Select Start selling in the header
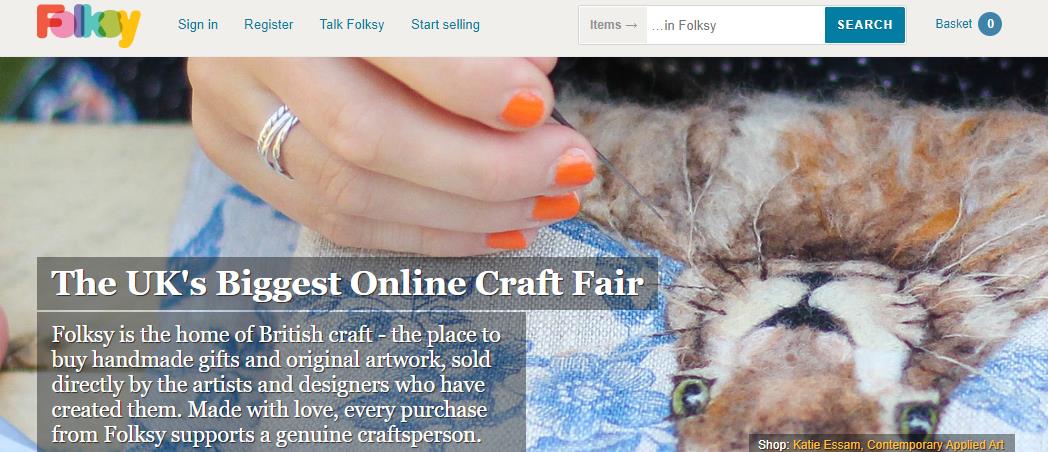This screenshot has width=1048, height=452. click(x=445, y=25)
